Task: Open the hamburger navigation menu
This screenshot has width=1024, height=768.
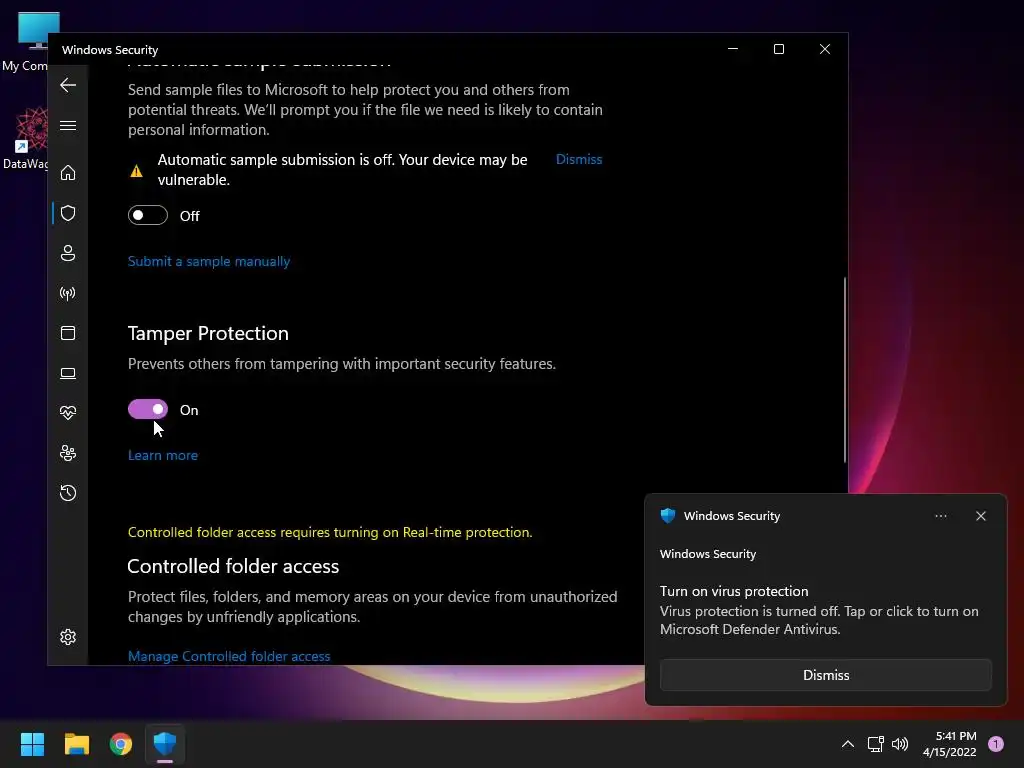Action: point(68,125)
